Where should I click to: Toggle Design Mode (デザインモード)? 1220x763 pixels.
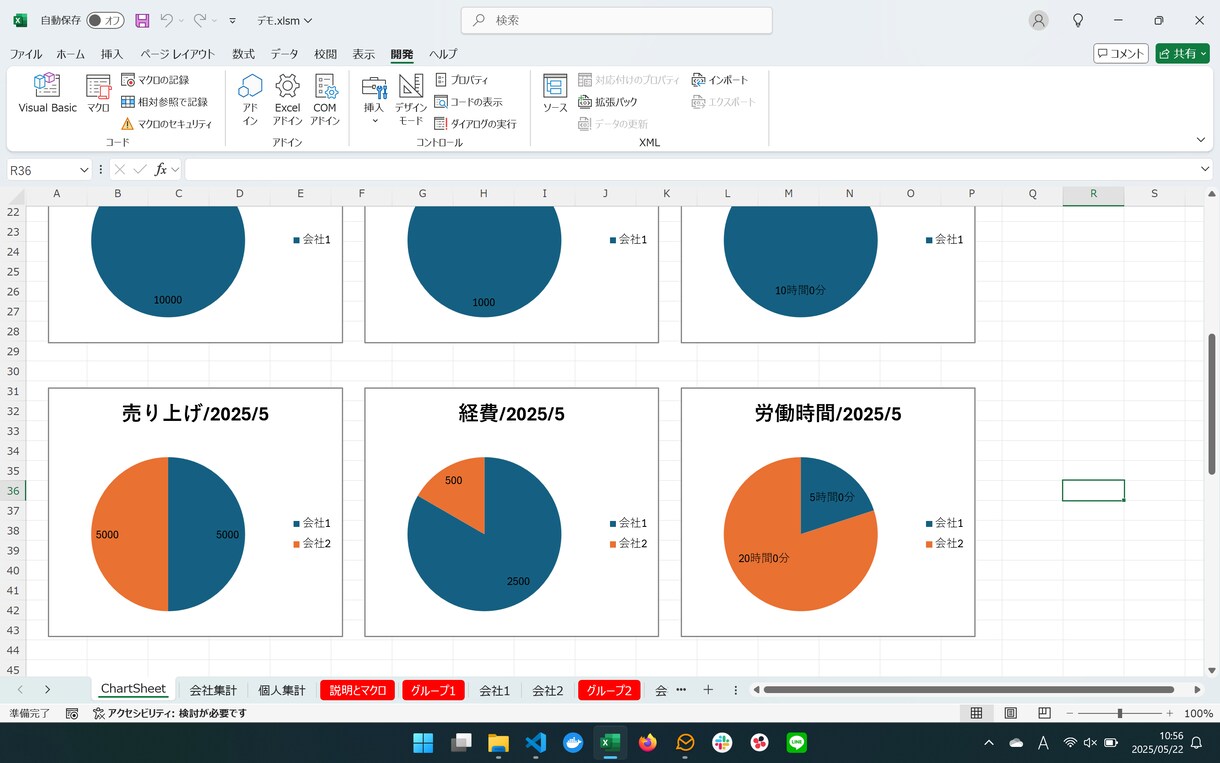point(411,100)
